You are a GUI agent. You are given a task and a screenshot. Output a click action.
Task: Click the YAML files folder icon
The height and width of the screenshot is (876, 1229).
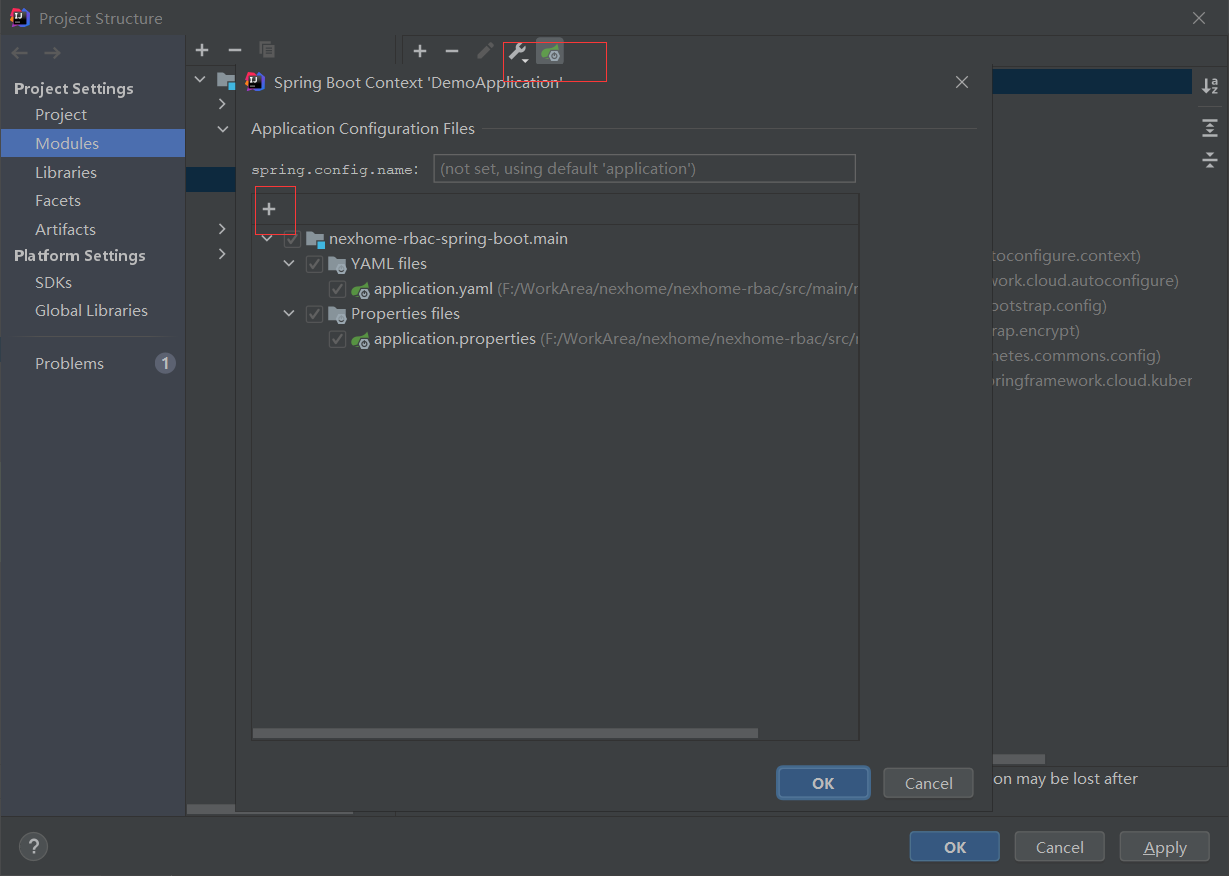337,264
